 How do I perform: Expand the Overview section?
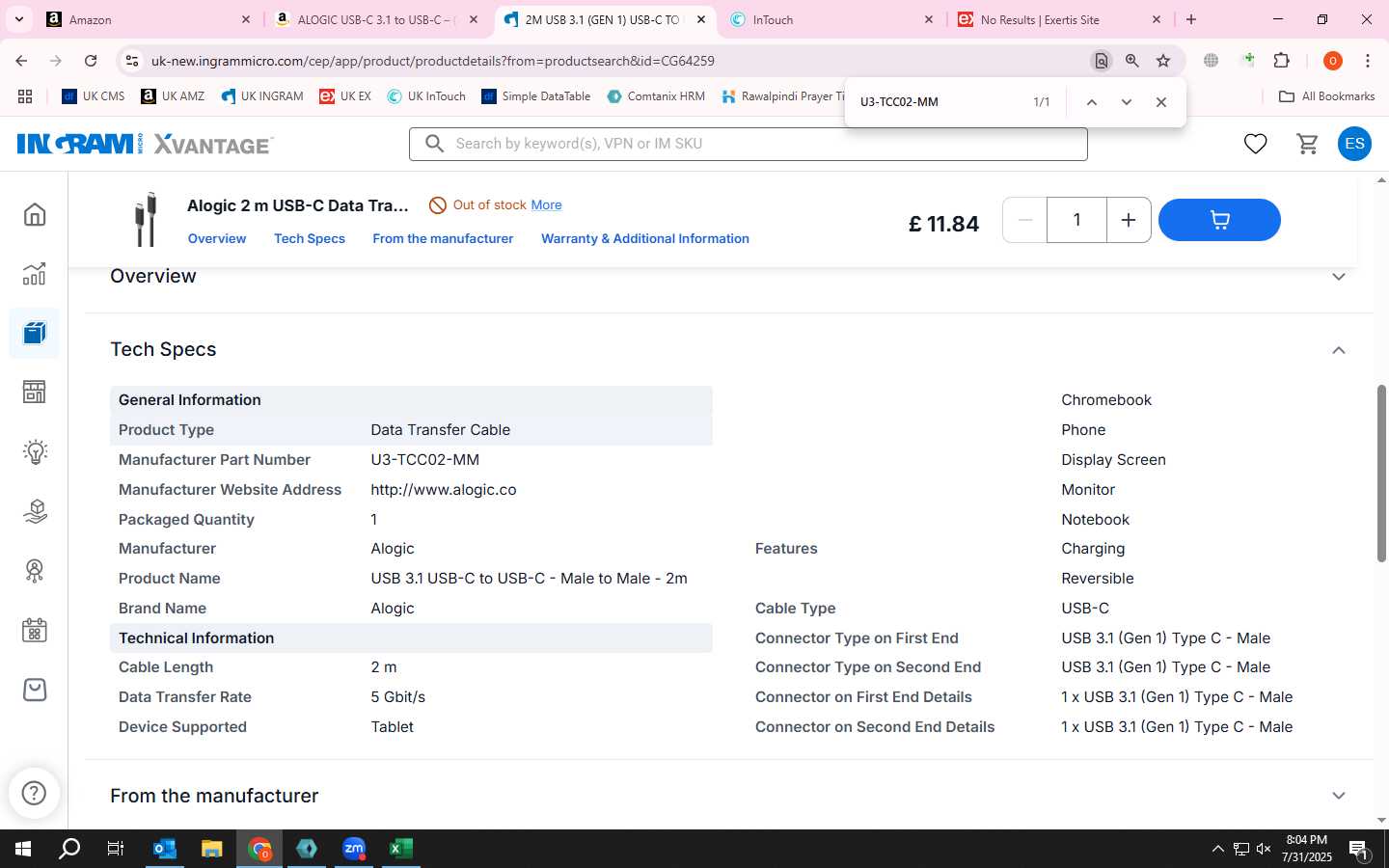pyautogui.click(x=1338, y=277)
